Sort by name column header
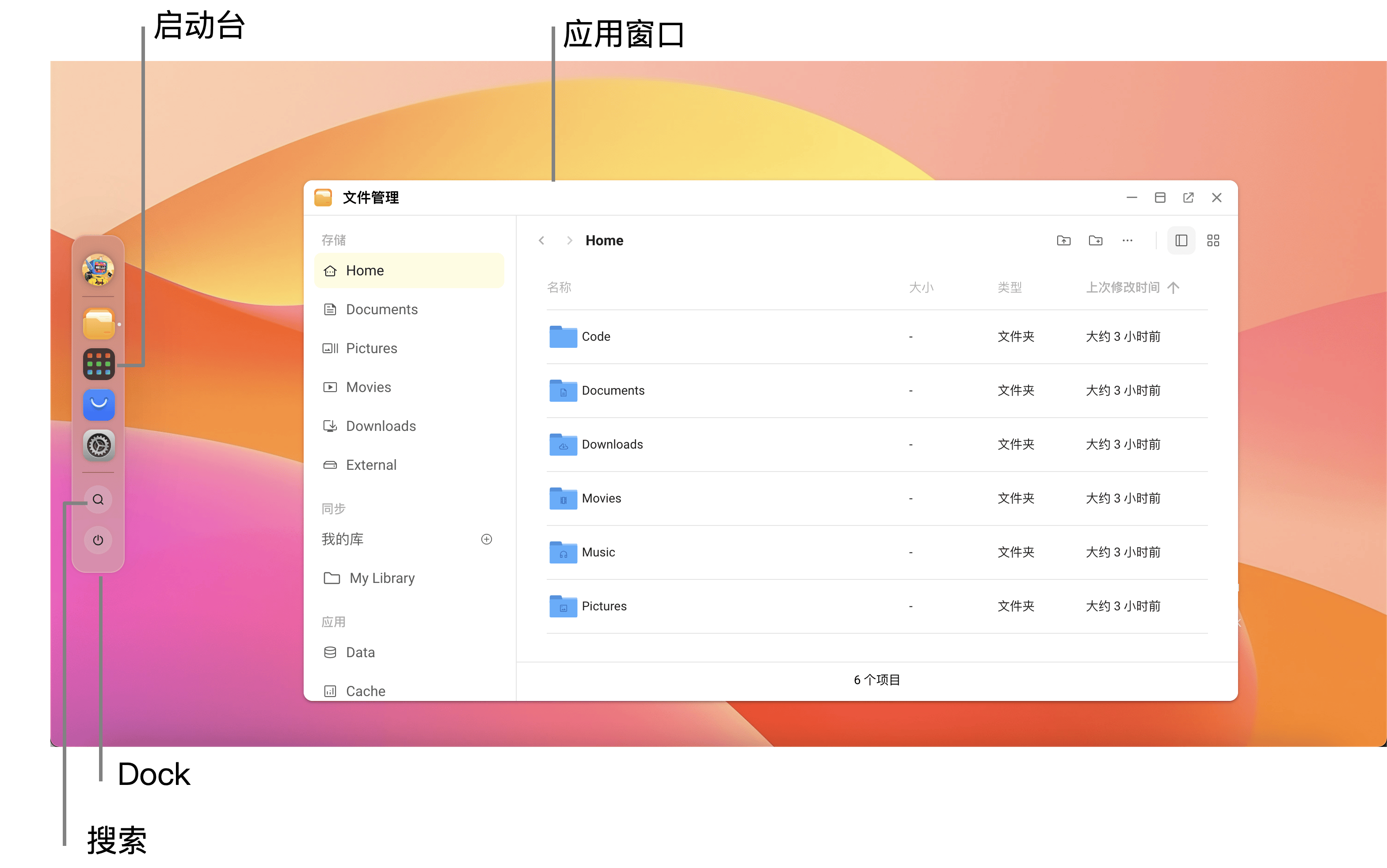 click(559, 287)
